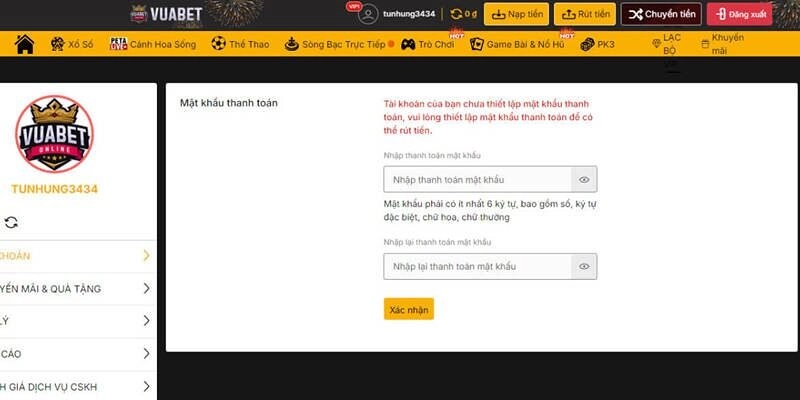Click the VUABET Online sidebar avatar

click(54, 134)
